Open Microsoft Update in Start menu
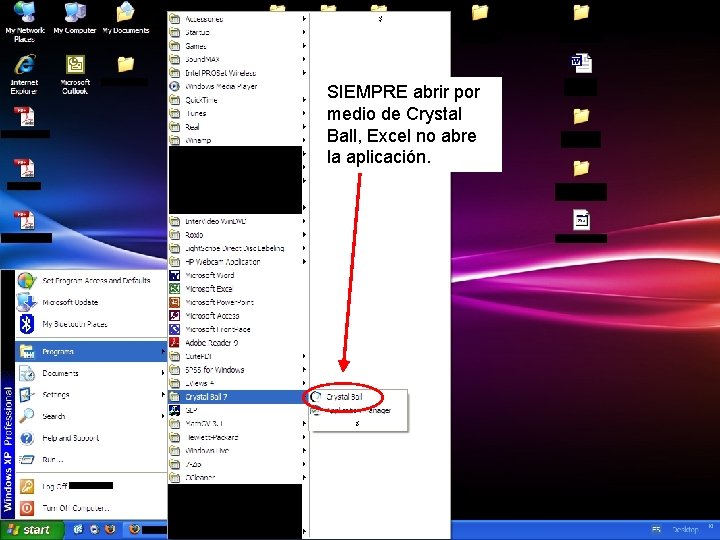The width and height of the screenshot is (720, 540). pyautogui.click(x=92, y=302)
